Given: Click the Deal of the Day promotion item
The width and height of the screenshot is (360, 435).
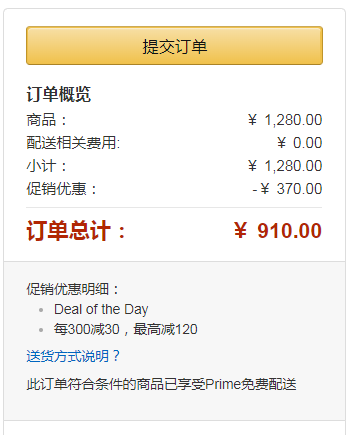Looking at the screenshot, I should [101, 309].
